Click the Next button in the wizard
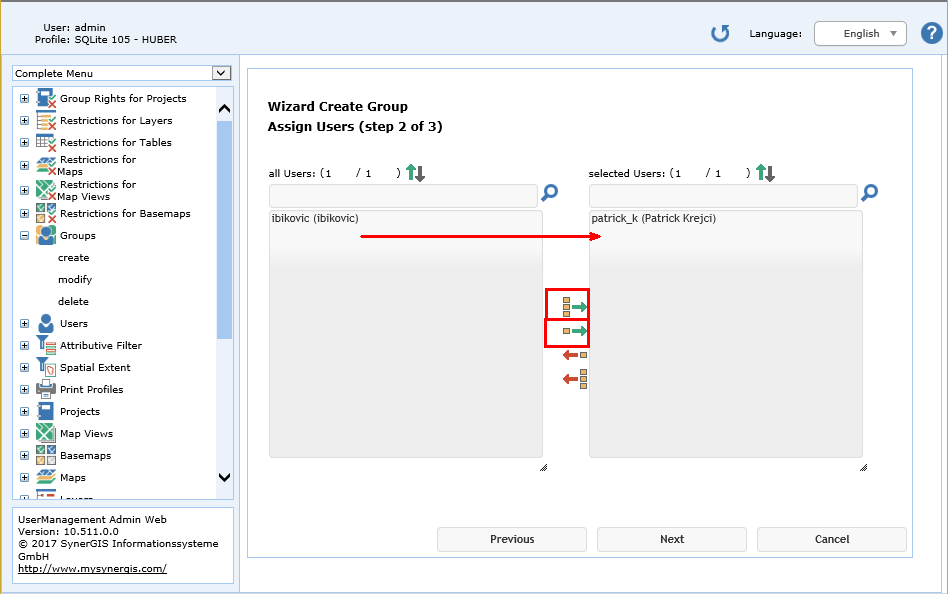 671,539
